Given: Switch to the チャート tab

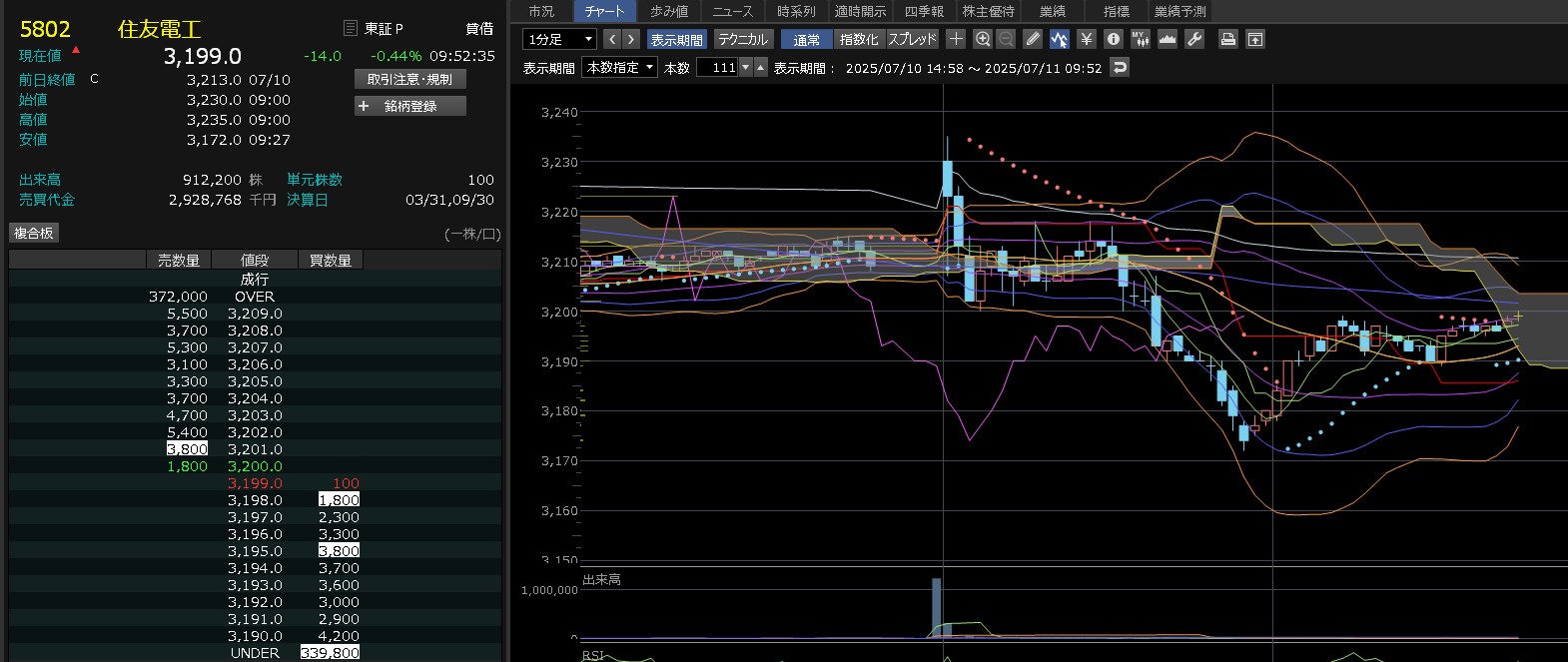Looking at the screenshot, I should click(604, 11).
